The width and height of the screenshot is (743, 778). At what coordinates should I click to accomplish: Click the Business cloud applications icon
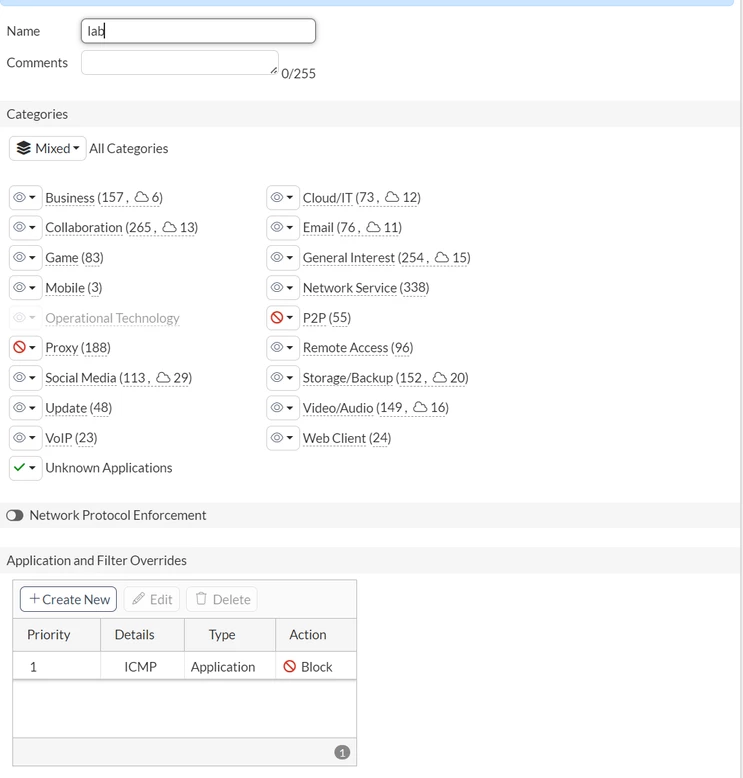141,196
